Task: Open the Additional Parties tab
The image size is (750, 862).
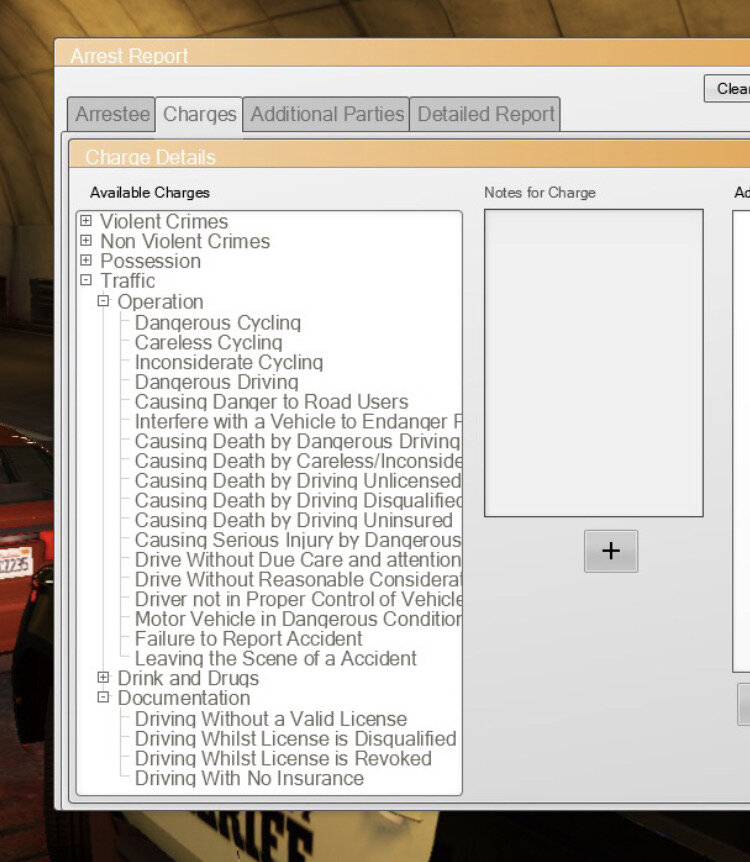Action: 327,114
